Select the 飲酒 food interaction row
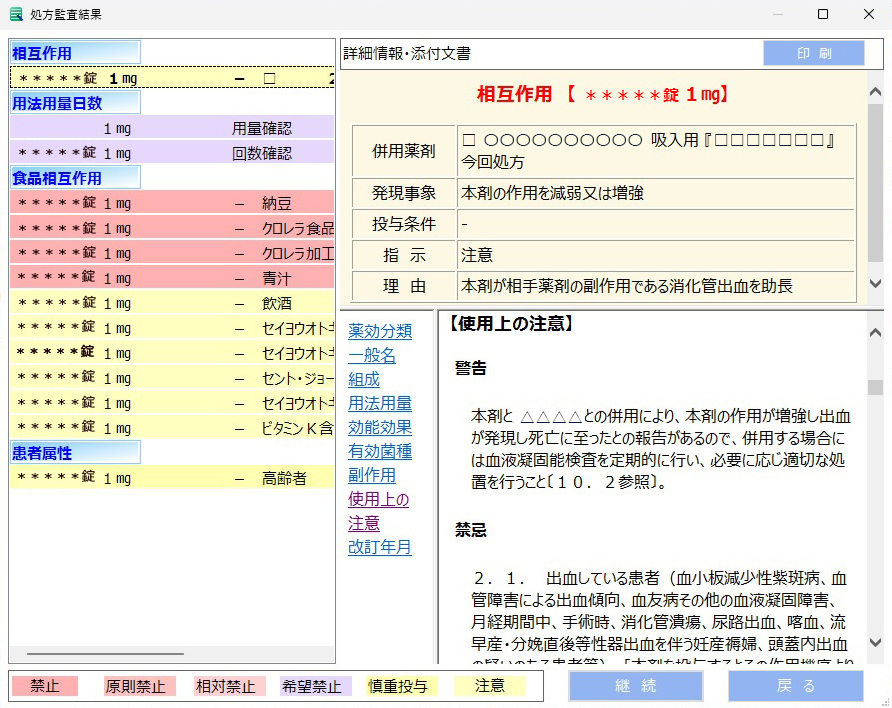 click(172, 303)
